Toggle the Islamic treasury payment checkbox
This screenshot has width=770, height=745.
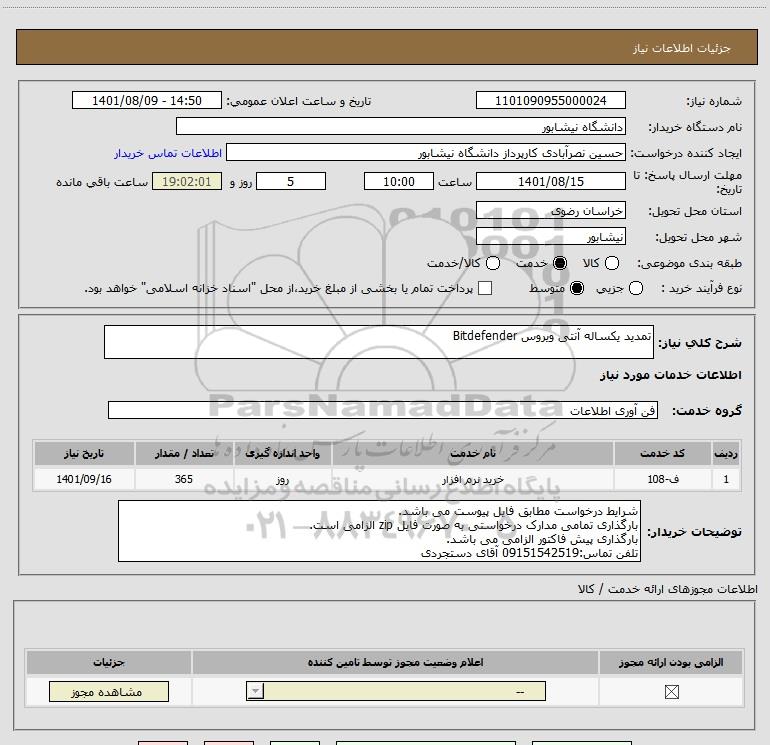pyautogui.click(x=485, y=288)
